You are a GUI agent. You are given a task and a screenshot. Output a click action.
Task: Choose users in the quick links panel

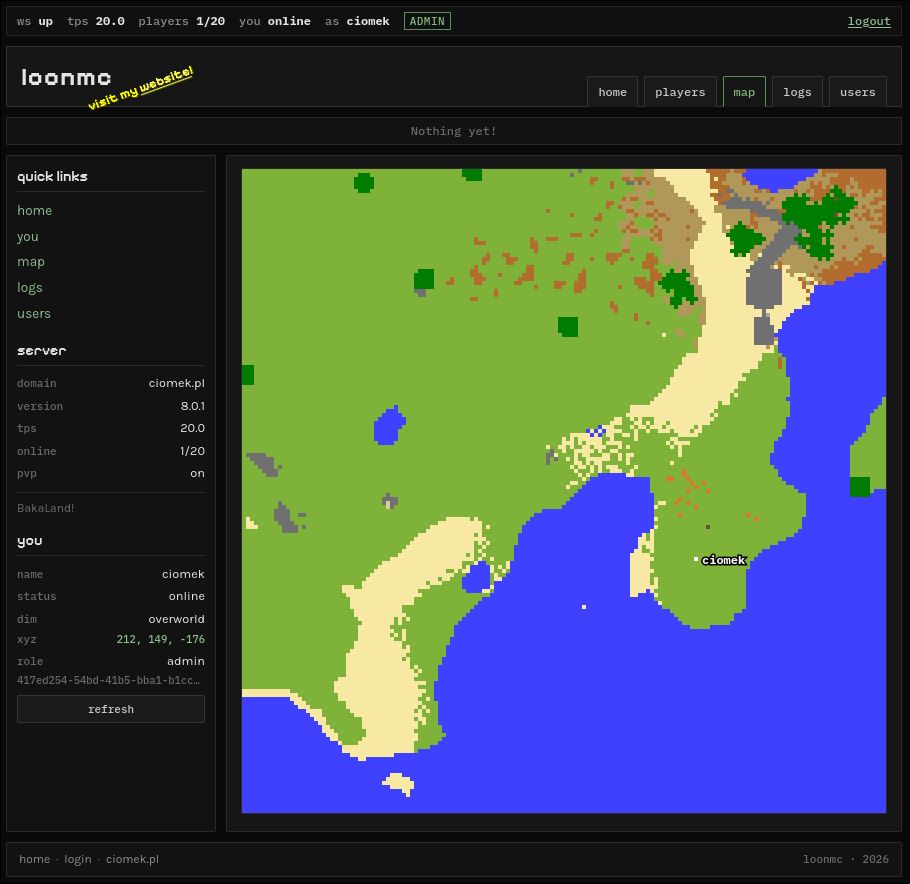point(34,313)
